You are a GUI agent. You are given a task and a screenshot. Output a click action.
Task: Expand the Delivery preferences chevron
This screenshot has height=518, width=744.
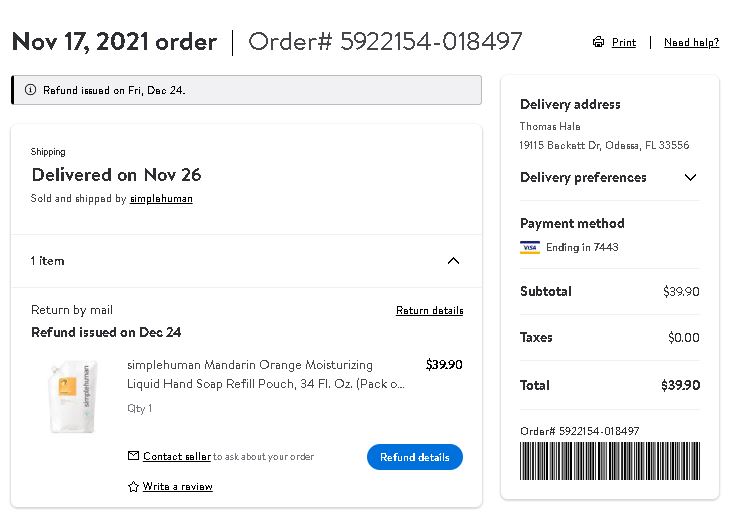click(690, 177)
